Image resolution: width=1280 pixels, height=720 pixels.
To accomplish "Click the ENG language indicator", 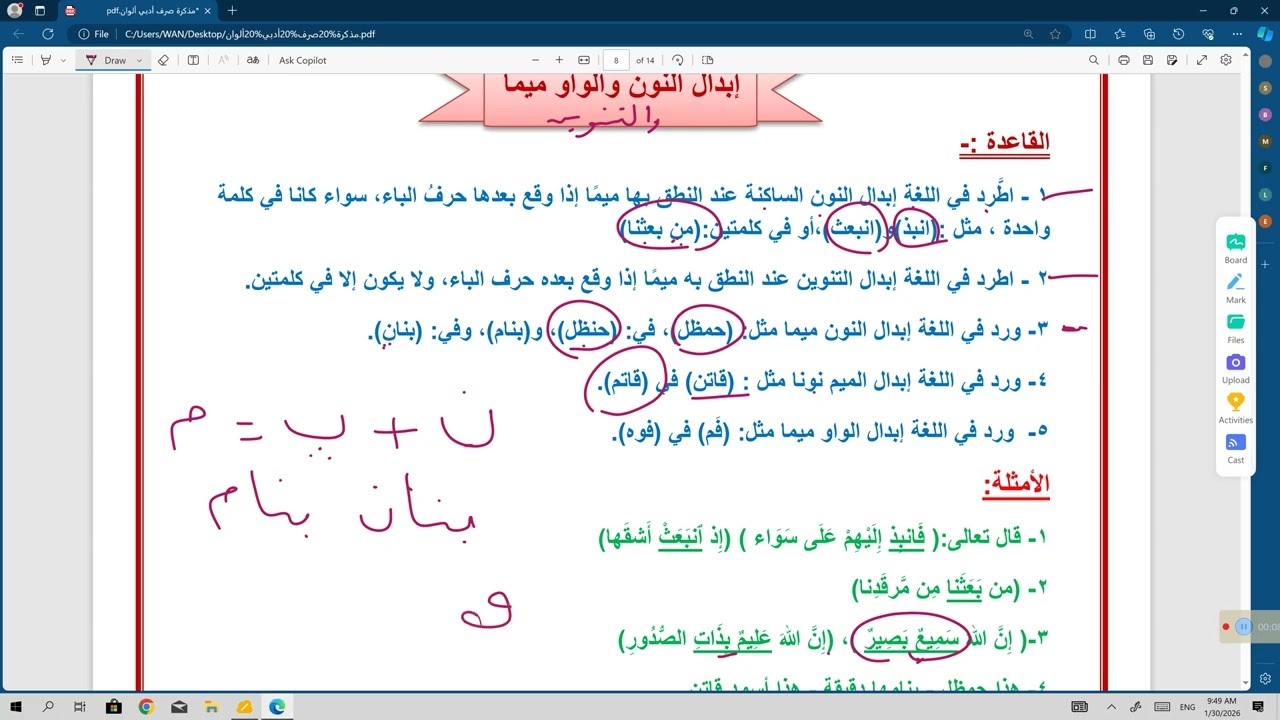I will [x=1188, y=706].
